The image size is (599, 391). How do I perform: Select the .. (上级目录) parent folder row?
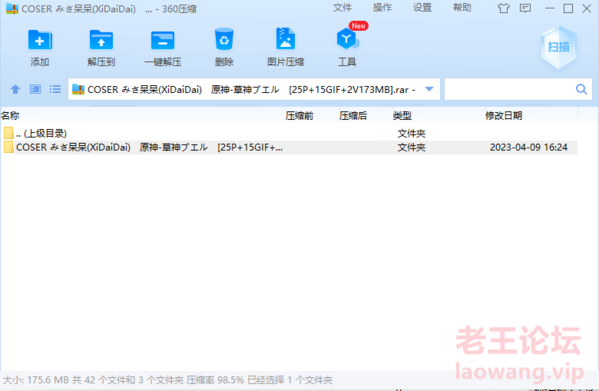click(289, 133)
